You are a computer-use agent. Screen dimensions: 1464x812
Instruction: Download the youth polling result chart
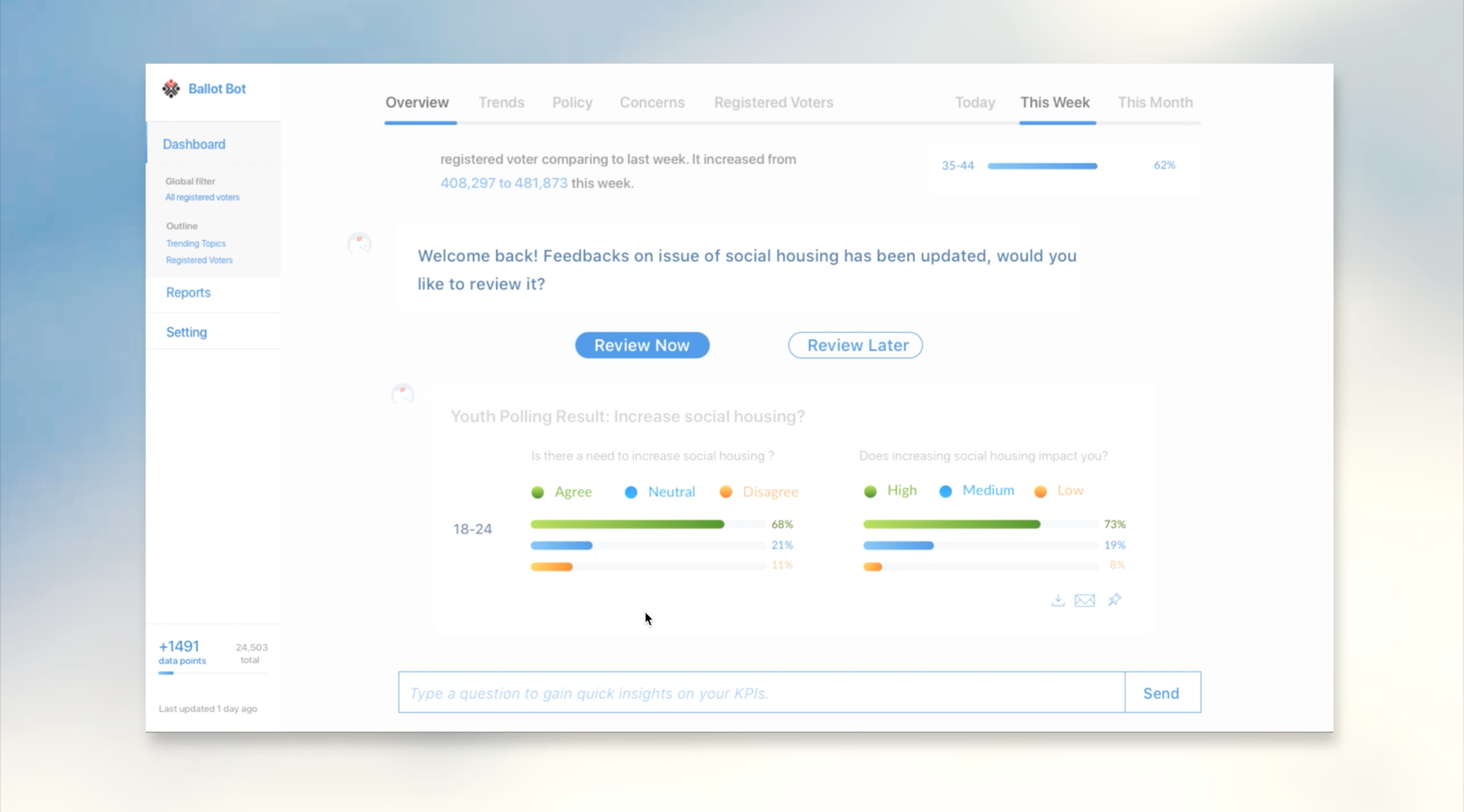[x=1057, y=600]
